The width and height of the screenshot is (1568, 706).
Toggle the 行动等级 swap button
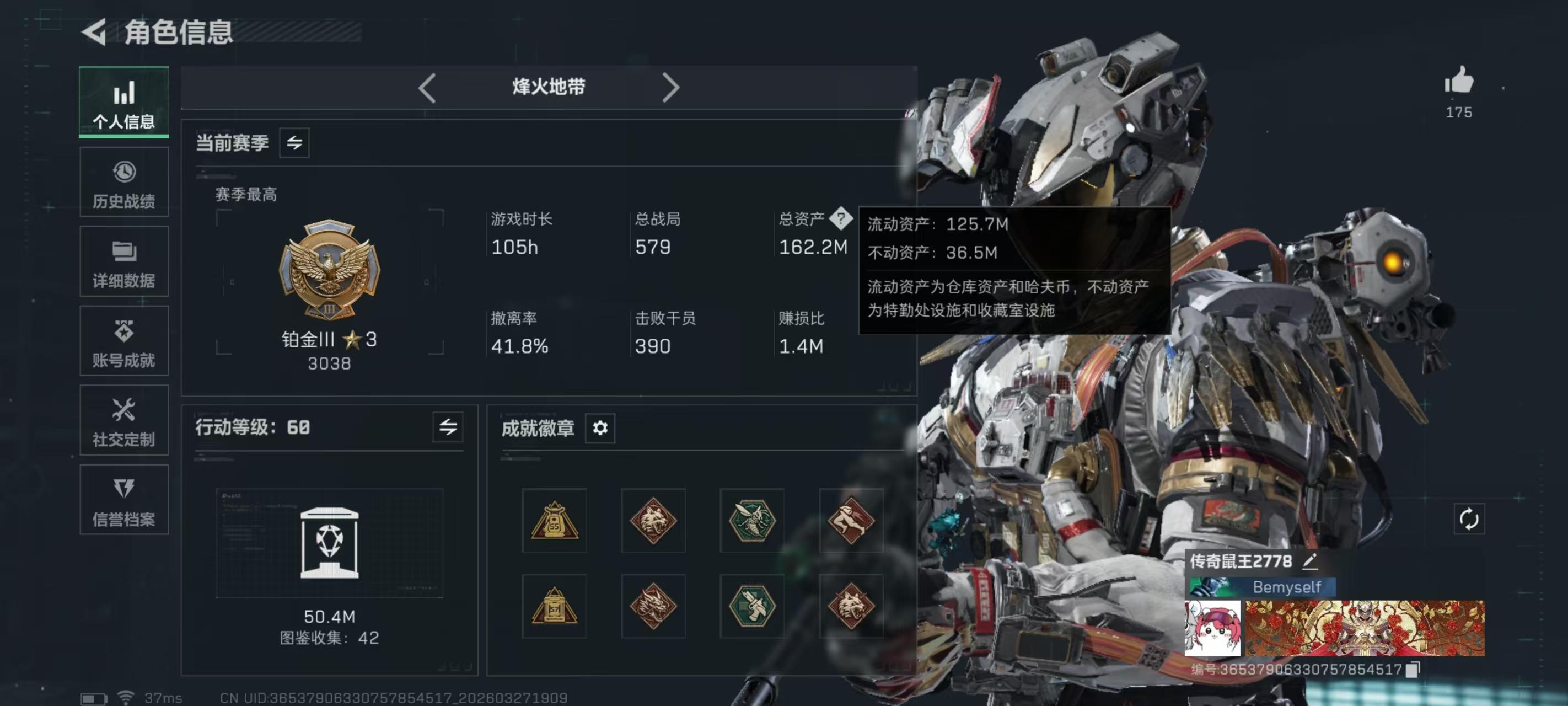pyautogui.click(x=447, y=427)
